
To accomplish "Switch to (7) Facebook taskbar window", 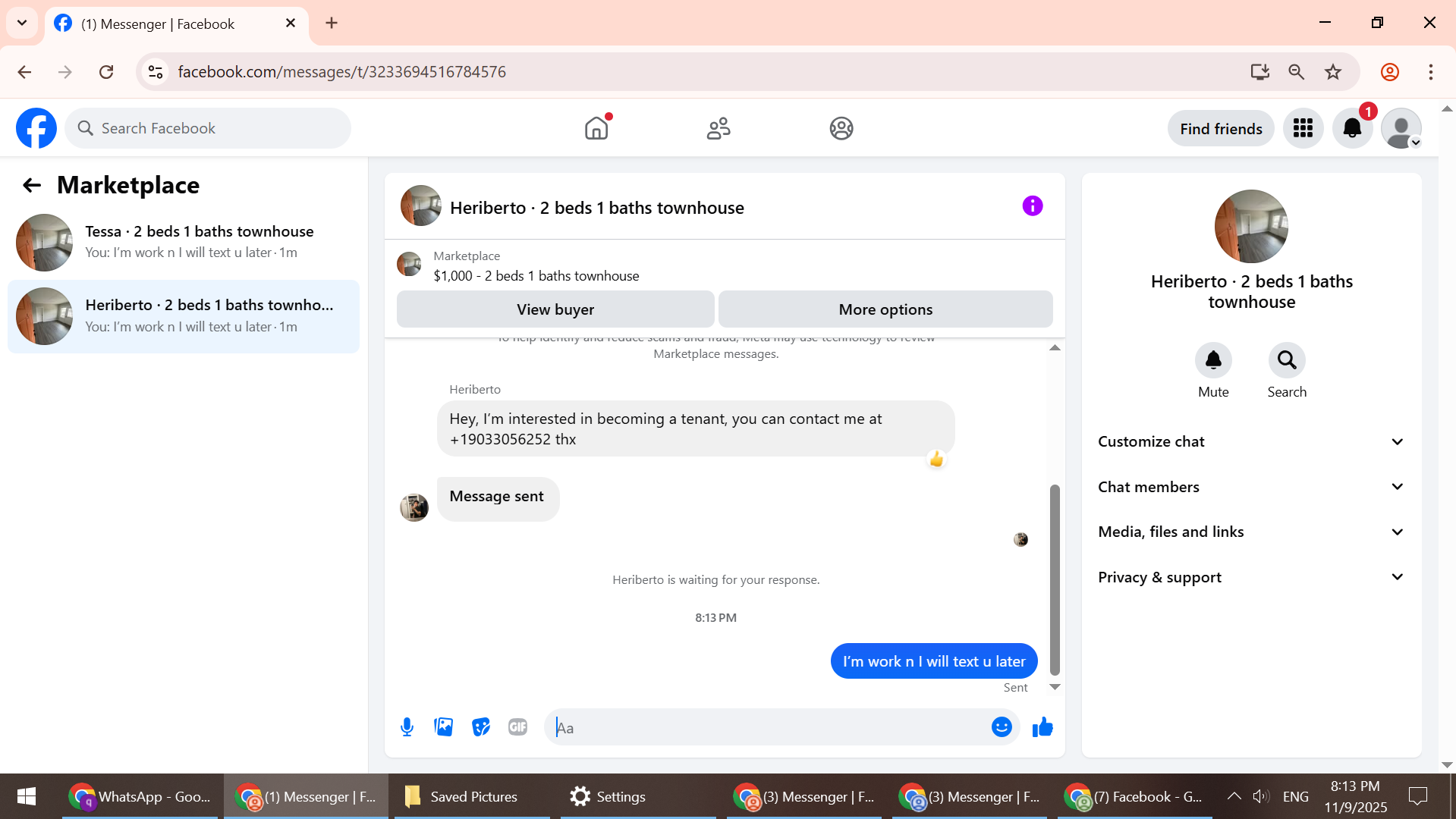I will coord(1136,796).
